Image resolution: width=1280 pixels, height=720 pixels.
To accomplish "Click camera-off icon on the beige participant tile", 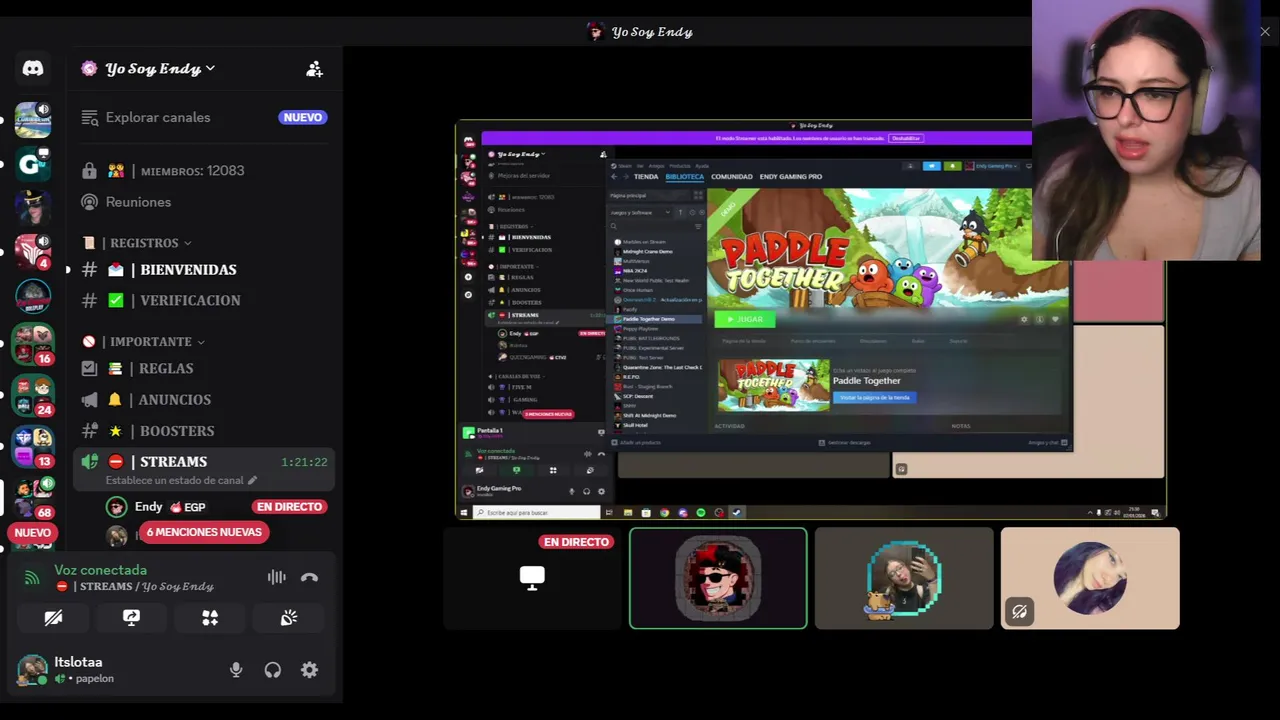I will (x=1019, y=611).
